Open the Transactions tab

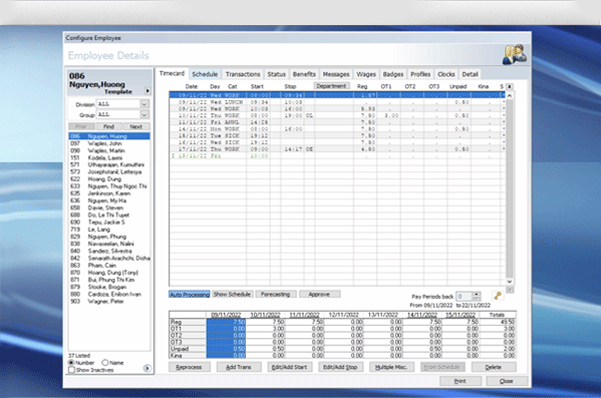click(x=243, y=74)
